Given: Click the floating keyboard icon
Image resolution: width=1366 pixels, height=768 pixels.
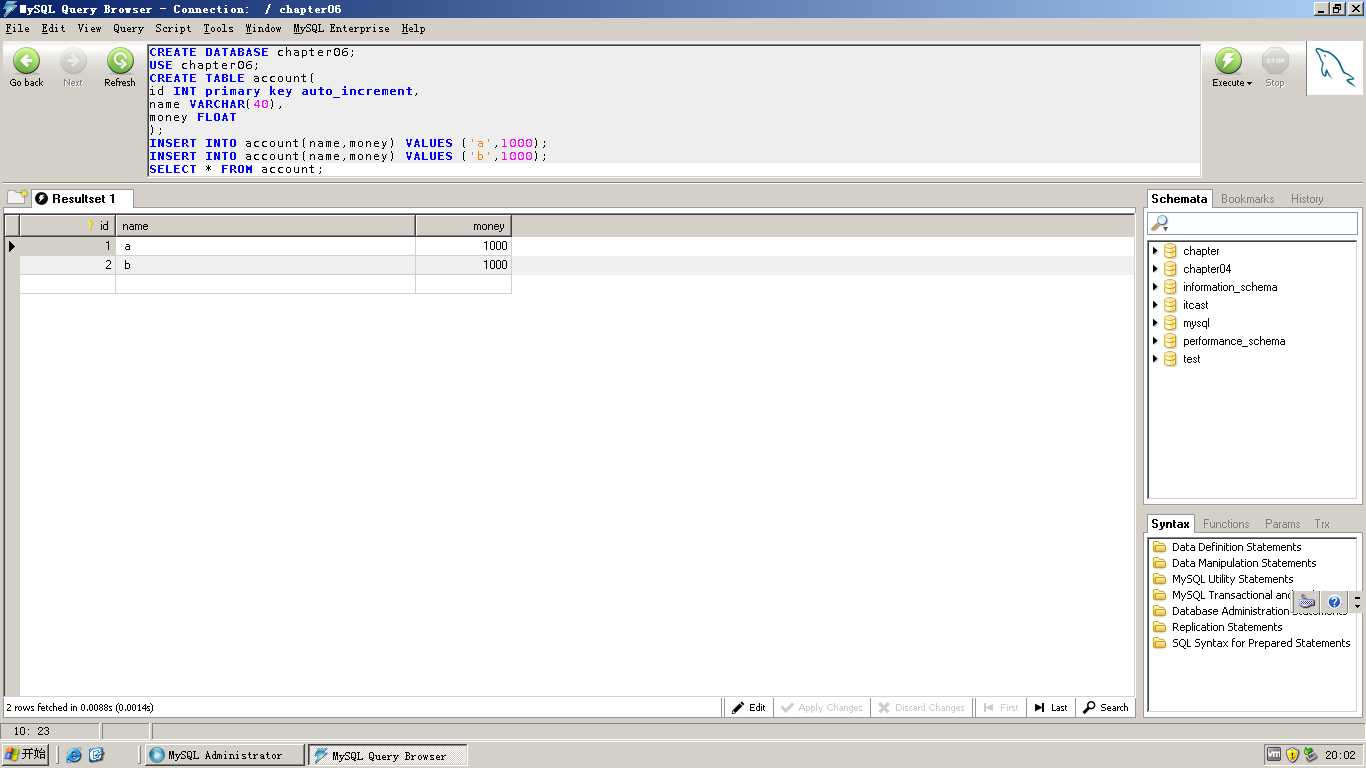Looking at the screenshot, I should (1307, 602).
